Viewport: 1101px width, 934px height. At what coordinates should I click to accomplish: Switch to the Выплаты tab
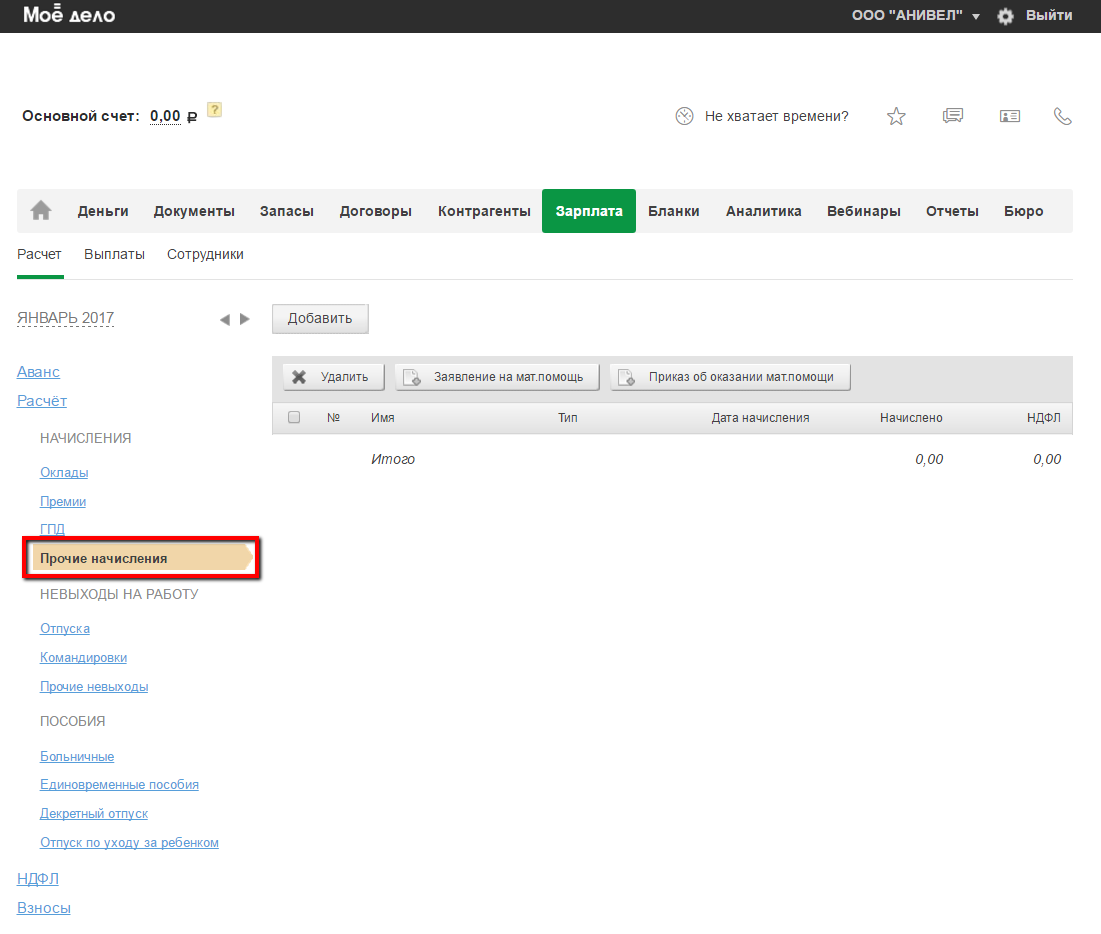click(x=114, y=254)
